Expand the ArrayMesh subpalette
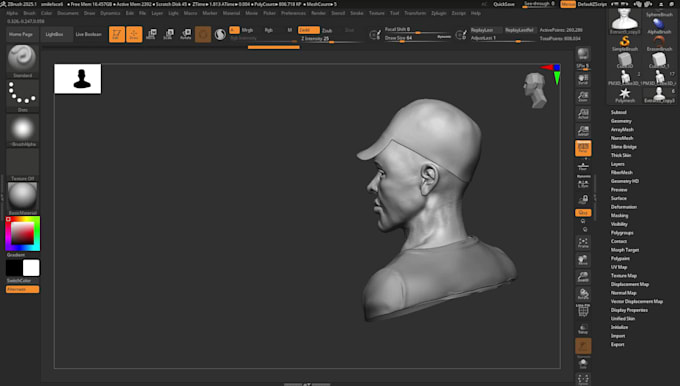Screen dimensions: 680x386 [x=622, y=130]
